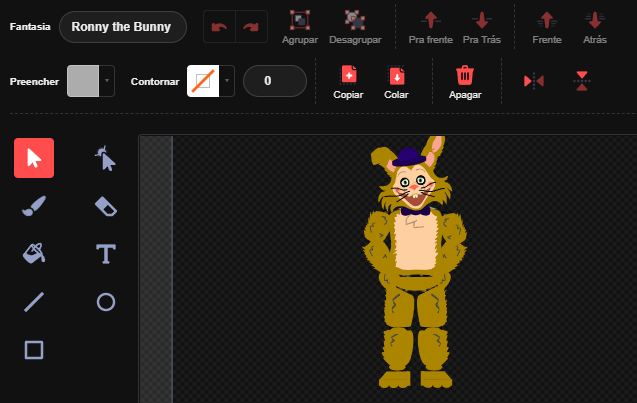
Task: Select the Circle tool
Action: click(106, 302)
